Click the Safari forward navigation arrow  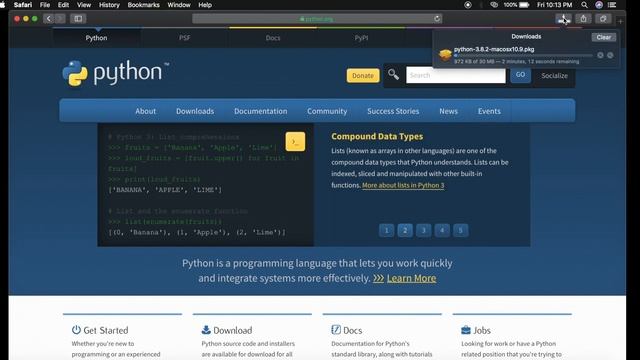(x=60, y=18)
